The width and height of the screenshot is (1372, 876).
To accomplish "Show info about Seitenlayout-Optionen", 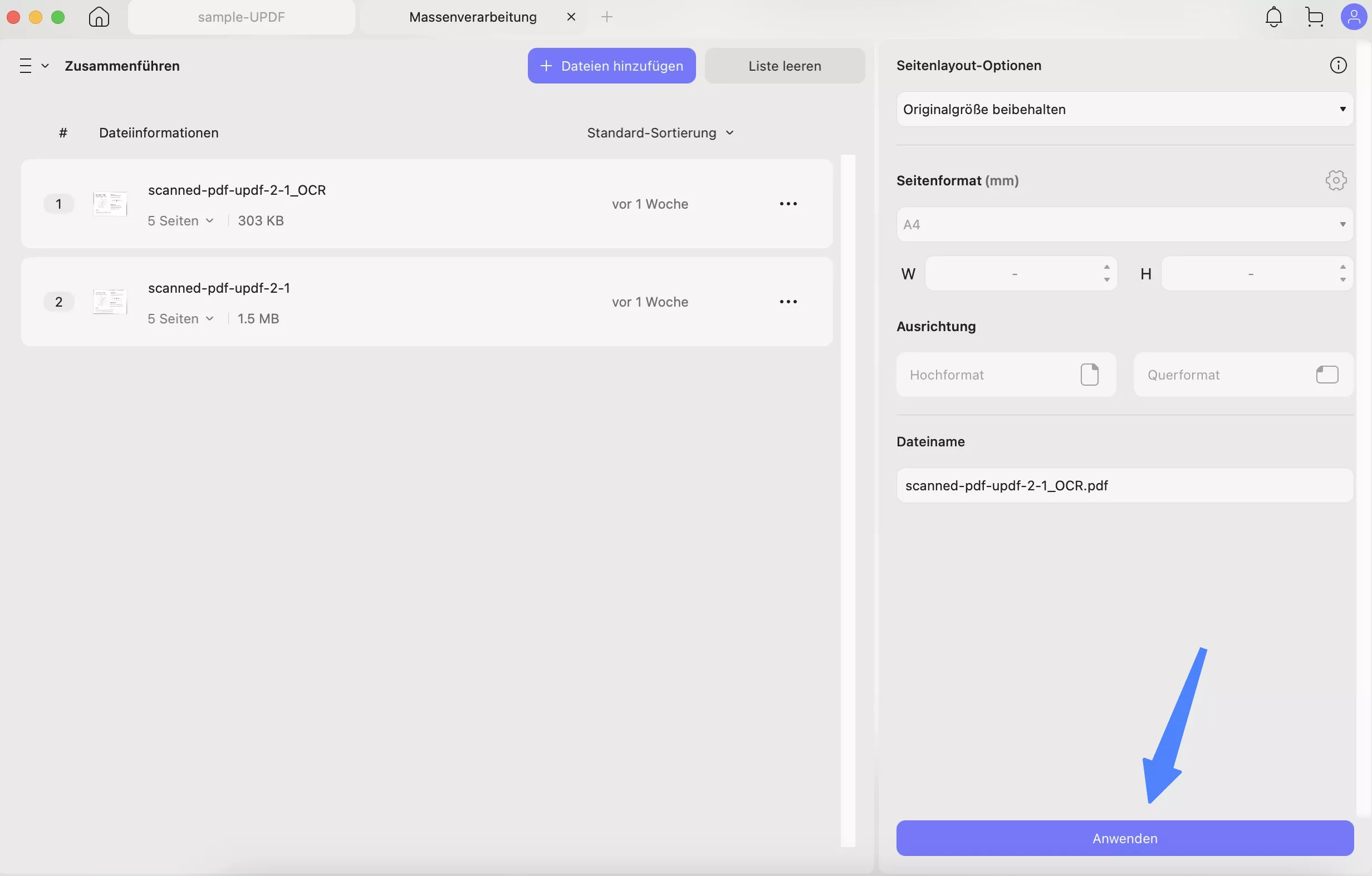I will [x=1339, y=65].
